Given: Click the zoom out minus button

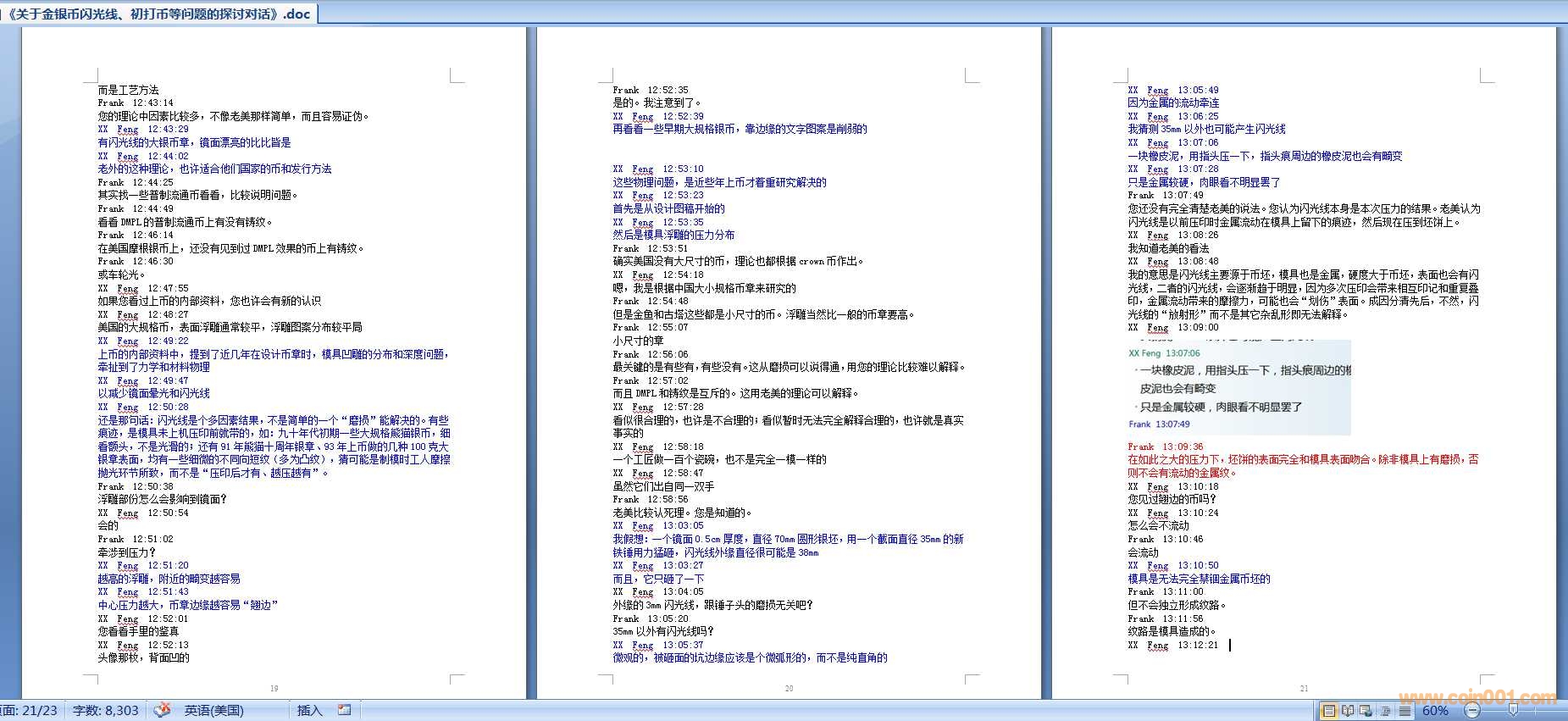Looking at the screenshot, I should pyautogui.click(x=1472, y=711).
